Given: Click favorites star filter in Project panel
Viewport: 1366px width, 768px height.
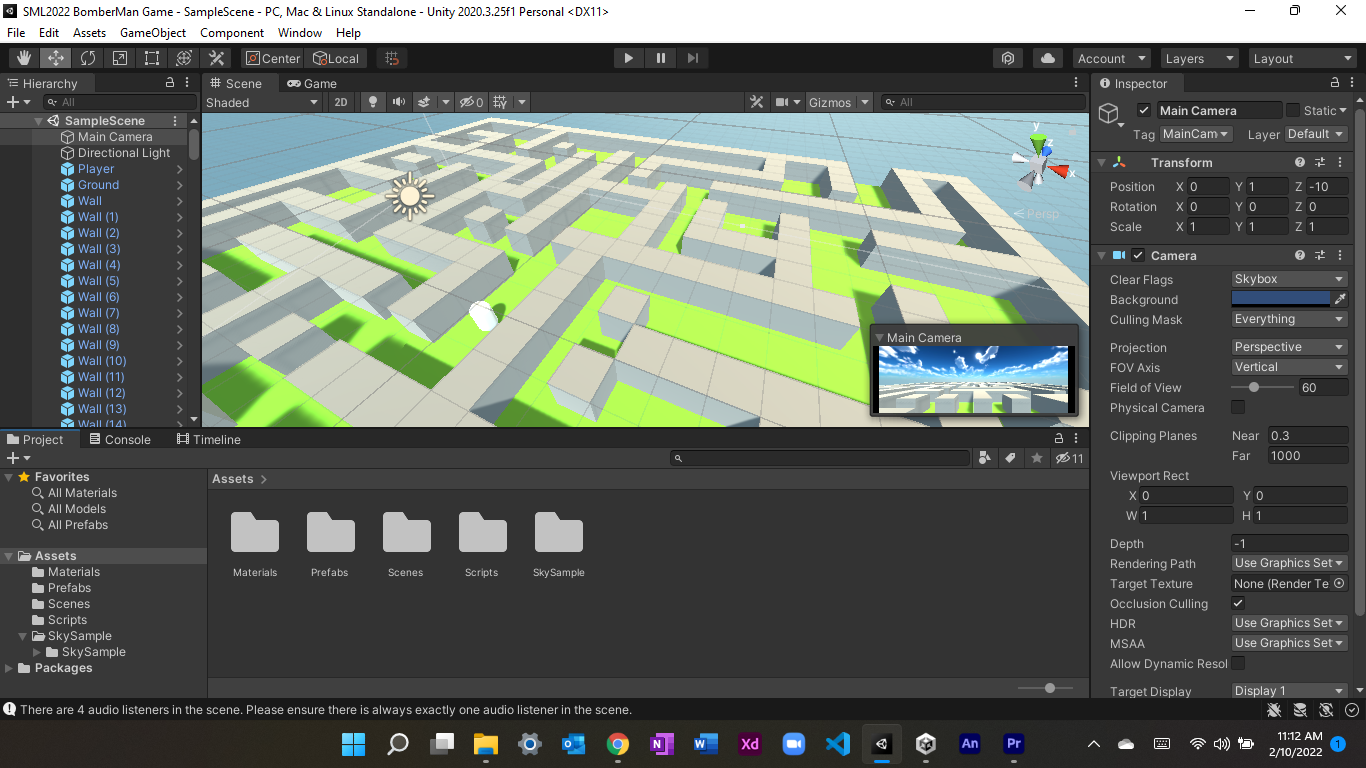Looking at the screenshot, I should (1037, 458).
